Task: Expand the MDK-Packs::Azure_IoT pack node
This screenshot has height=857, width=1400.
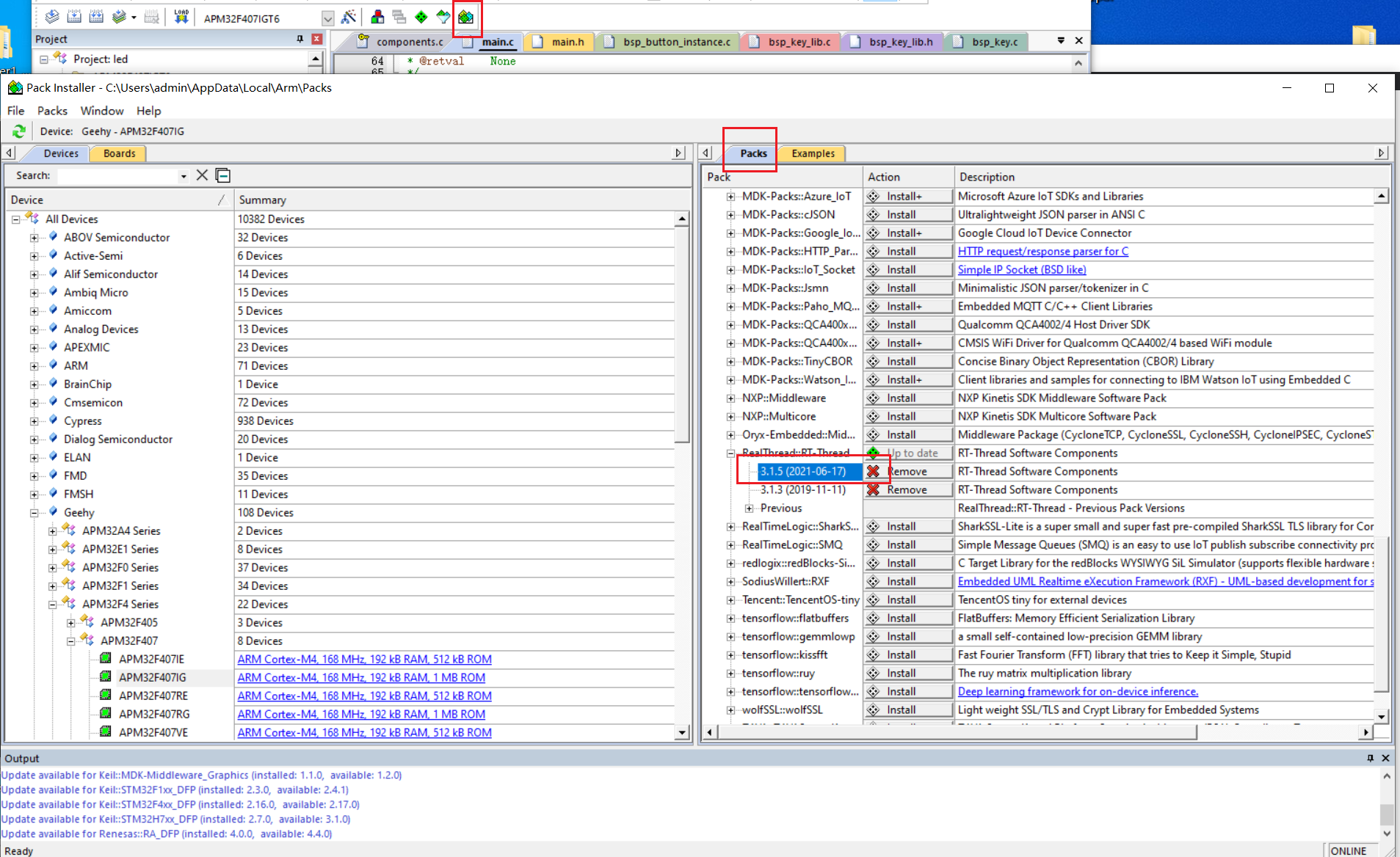Action: pyautogui.click(x=730, y=197)
